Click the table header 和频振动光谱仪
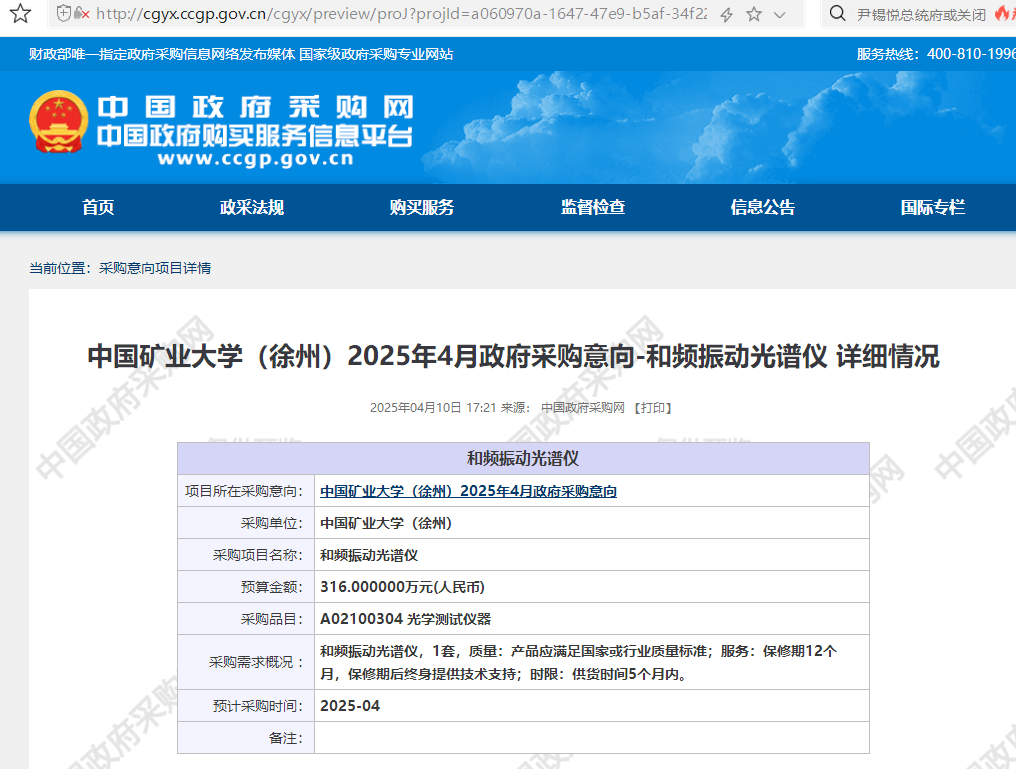 tap(524, 459)
